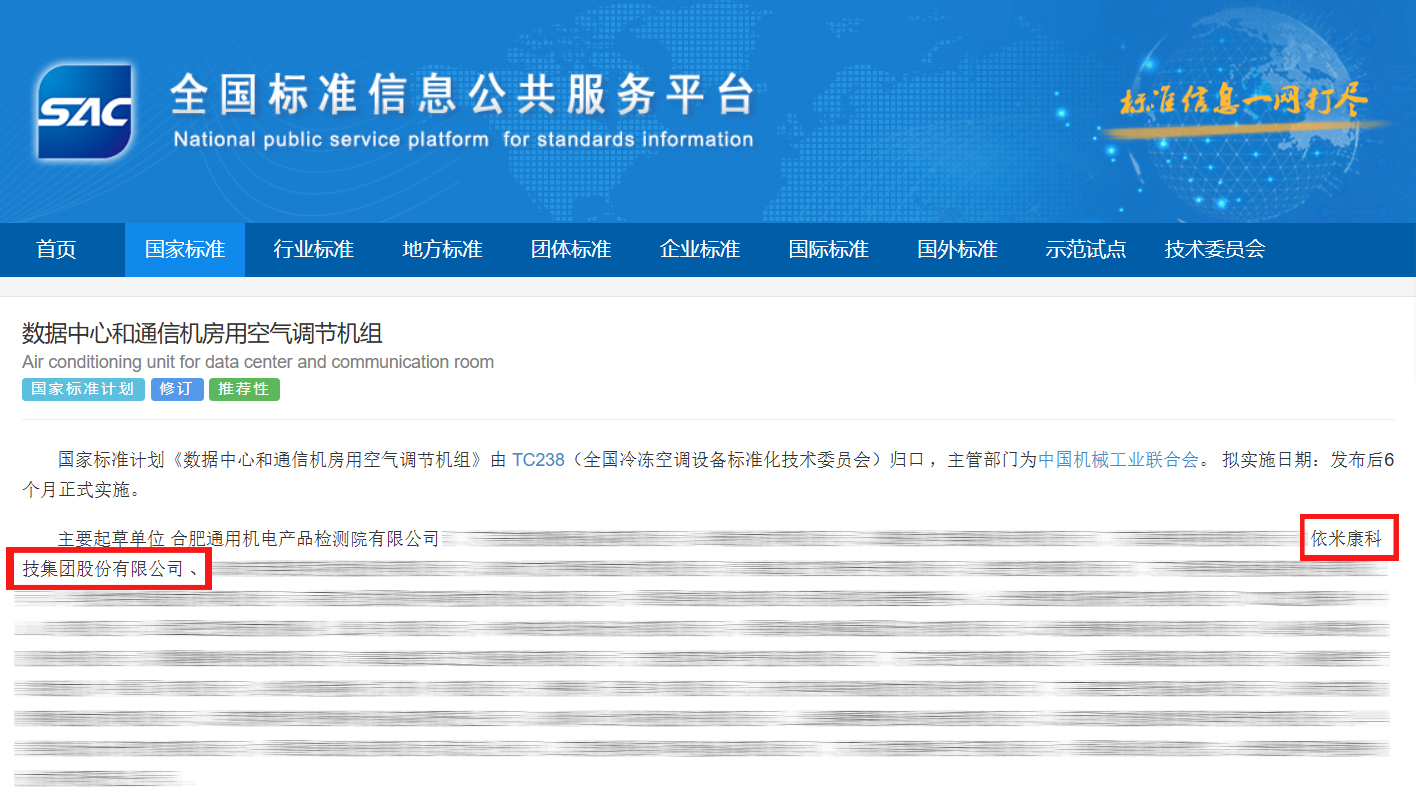Click the 国家标准计划 tag badge
The image size is (1416, 812).
[83, 389]
